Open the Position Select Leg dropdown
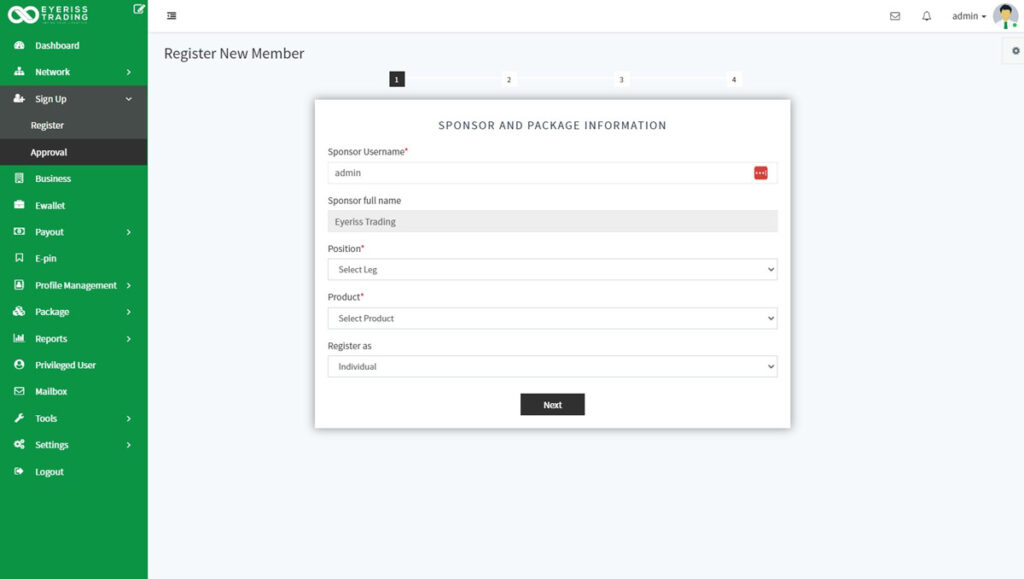Screen dimensions: 1024x579 552,270
